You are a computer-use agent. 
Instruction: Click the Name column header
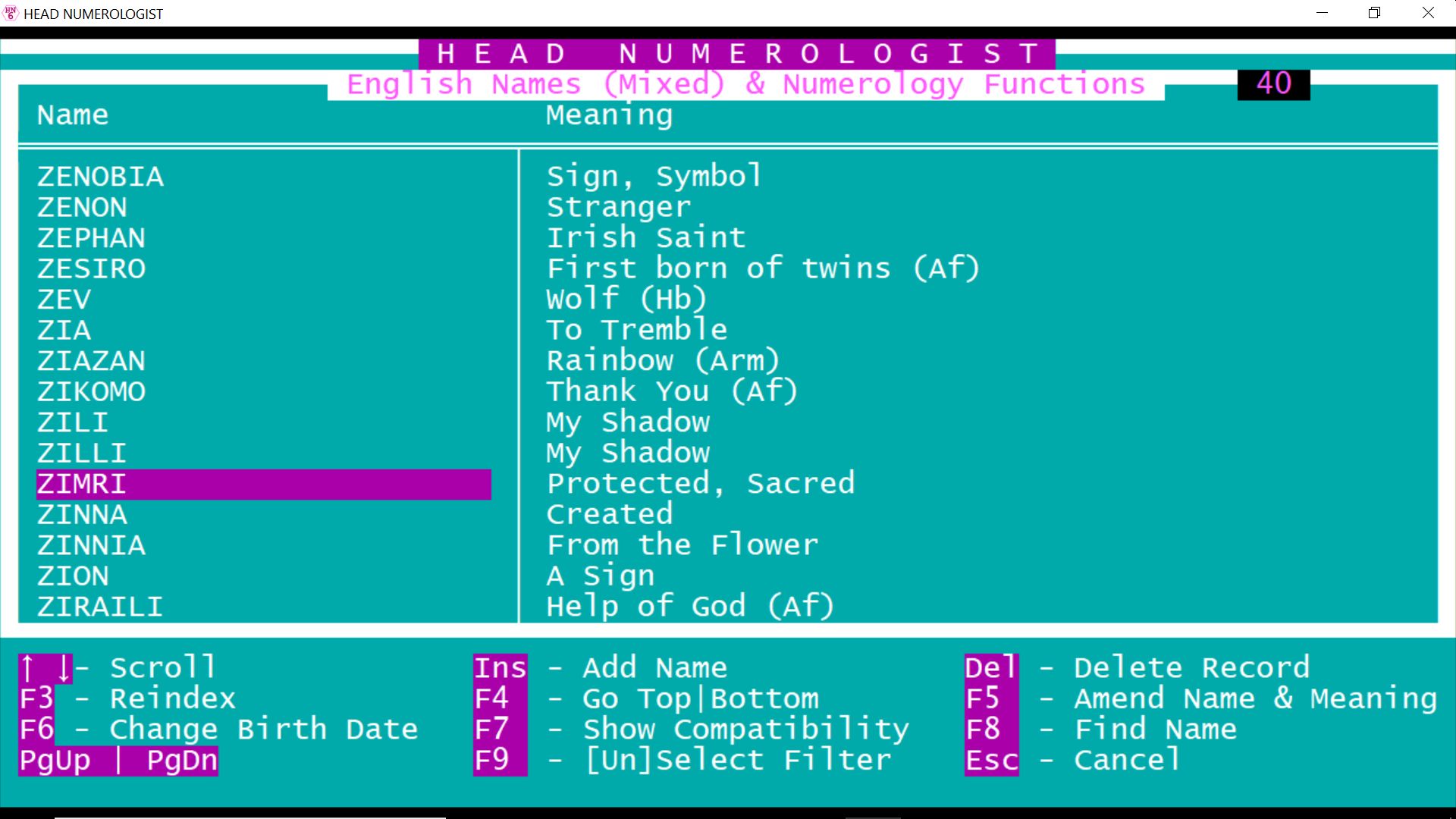tap(73, 115)
